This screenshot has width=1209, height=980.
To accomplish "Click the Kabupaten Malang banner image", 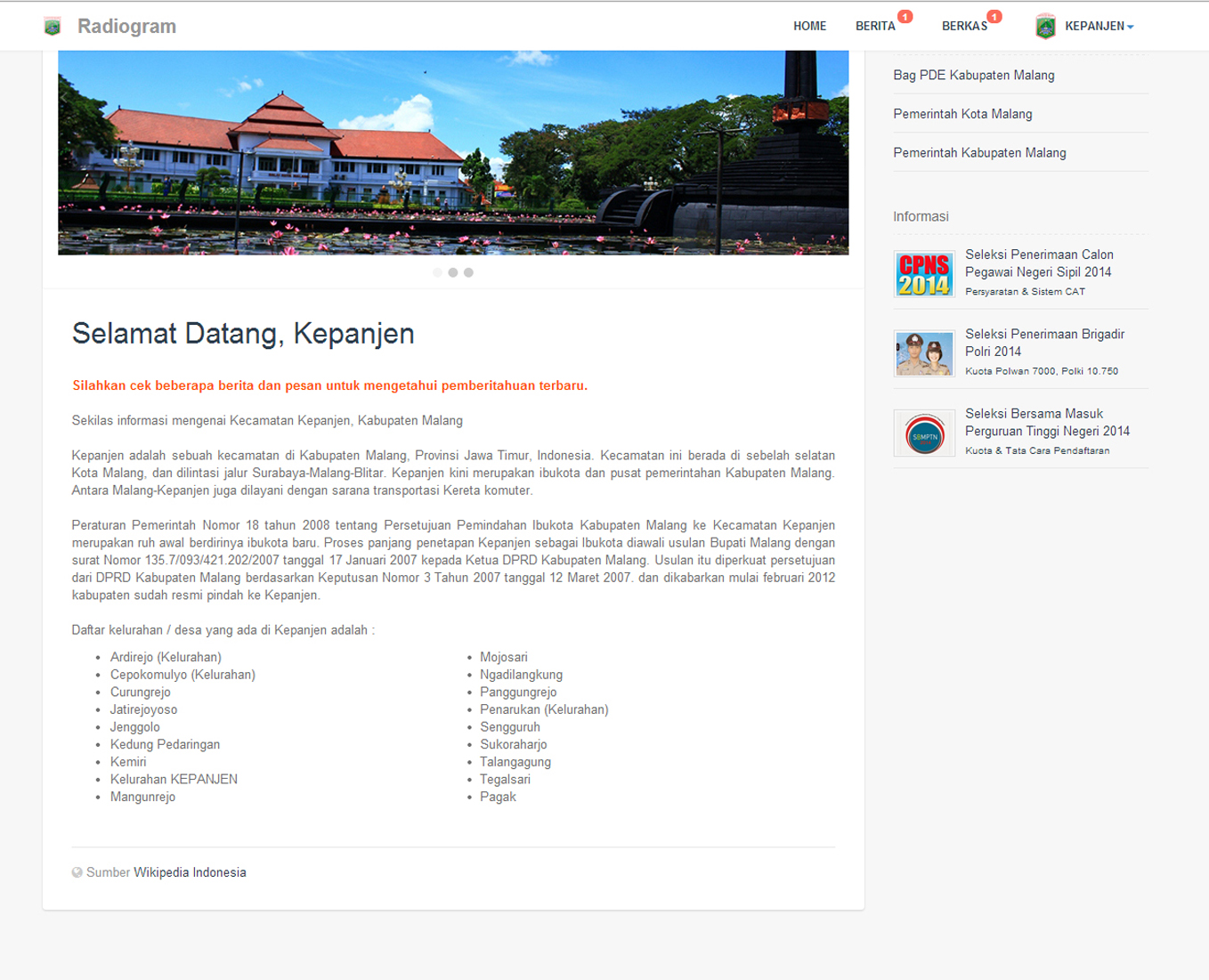I will [x=453, y=152].
